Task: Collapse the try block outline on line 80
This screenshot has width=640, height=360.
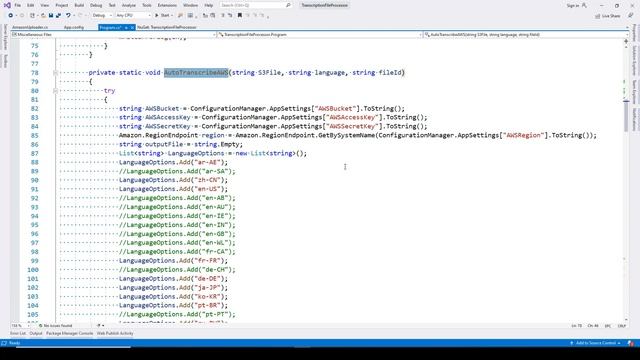Action: point(55,91)
